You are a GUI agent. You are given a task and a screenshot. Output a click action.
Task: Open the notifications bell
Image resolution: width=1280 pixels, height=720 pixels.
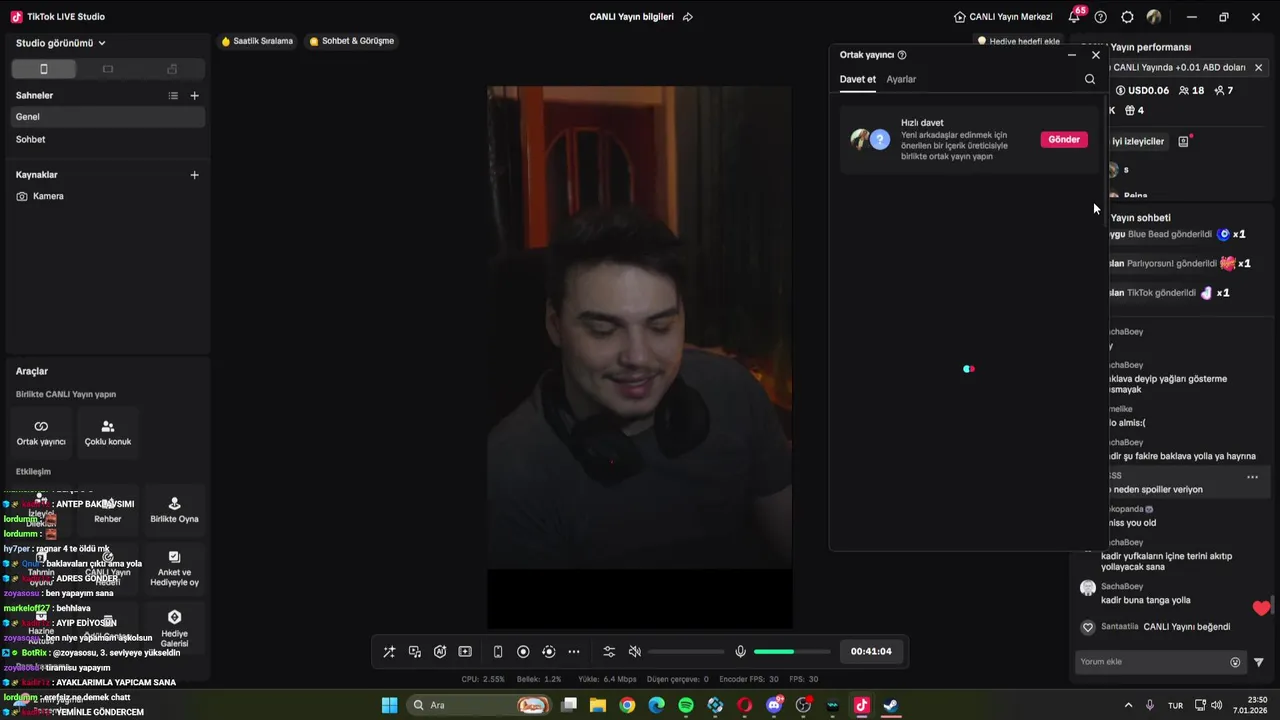point(1074,17)
